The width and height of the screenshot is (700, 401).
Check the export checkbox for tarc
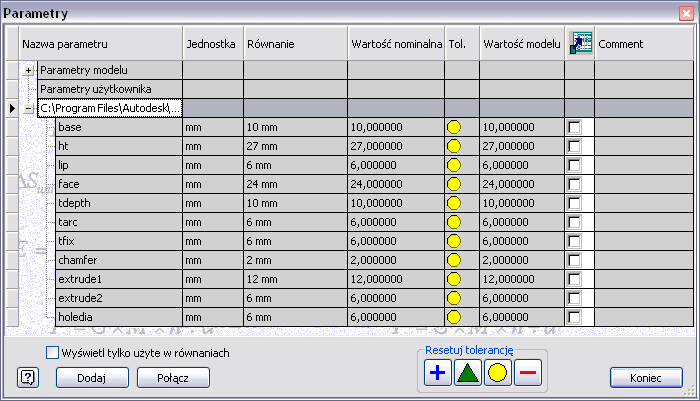tap(574, 222)
